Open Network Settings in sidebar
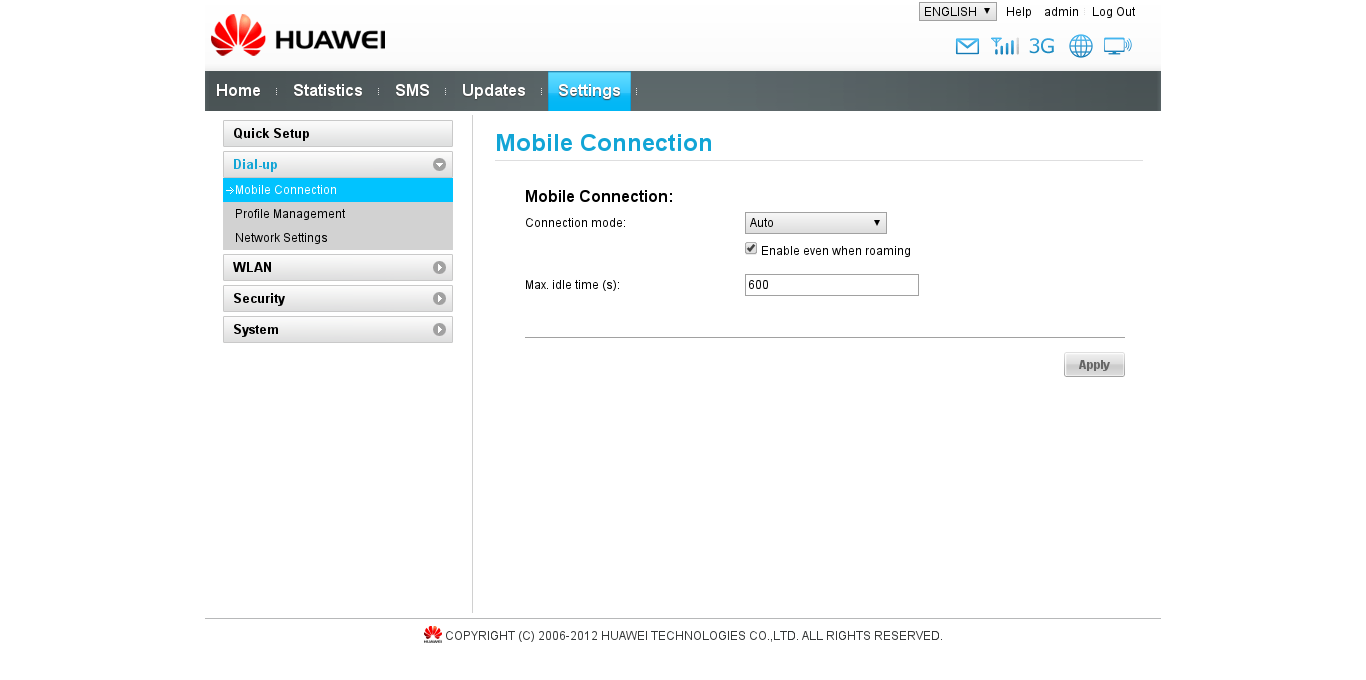Viewport: 1366px width, 680px height. click(x=338, y=238)
